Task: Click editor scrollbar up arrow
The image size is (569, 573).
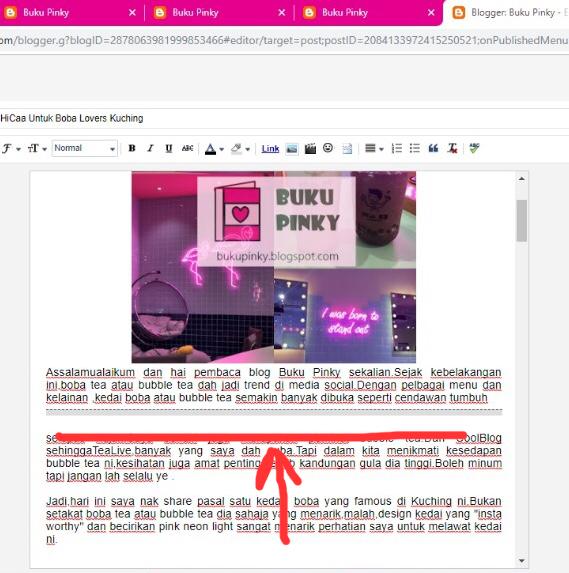Action: click(521, 179)
